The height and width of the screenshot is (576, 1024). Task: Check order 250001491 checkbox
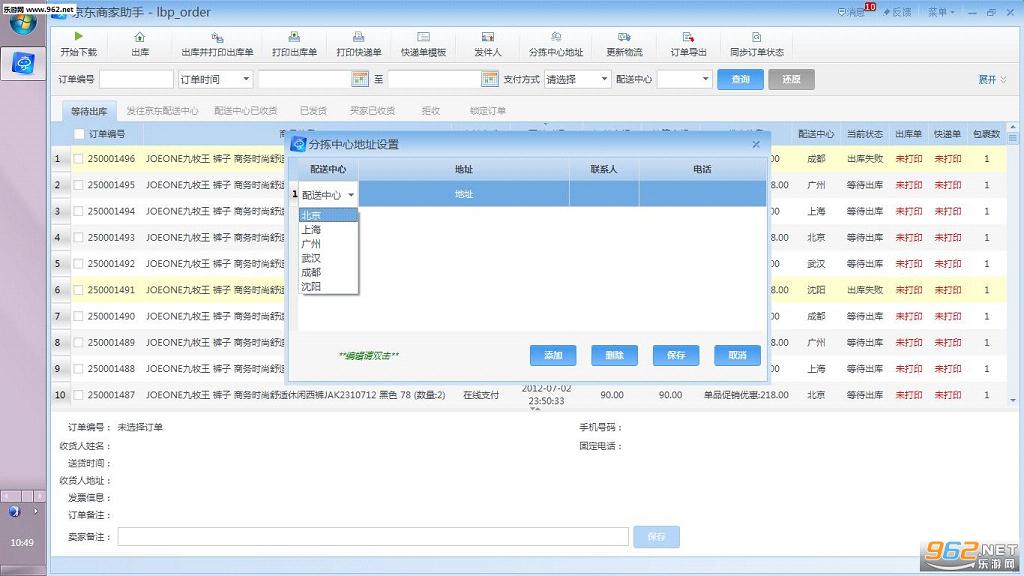pos(78,290)
